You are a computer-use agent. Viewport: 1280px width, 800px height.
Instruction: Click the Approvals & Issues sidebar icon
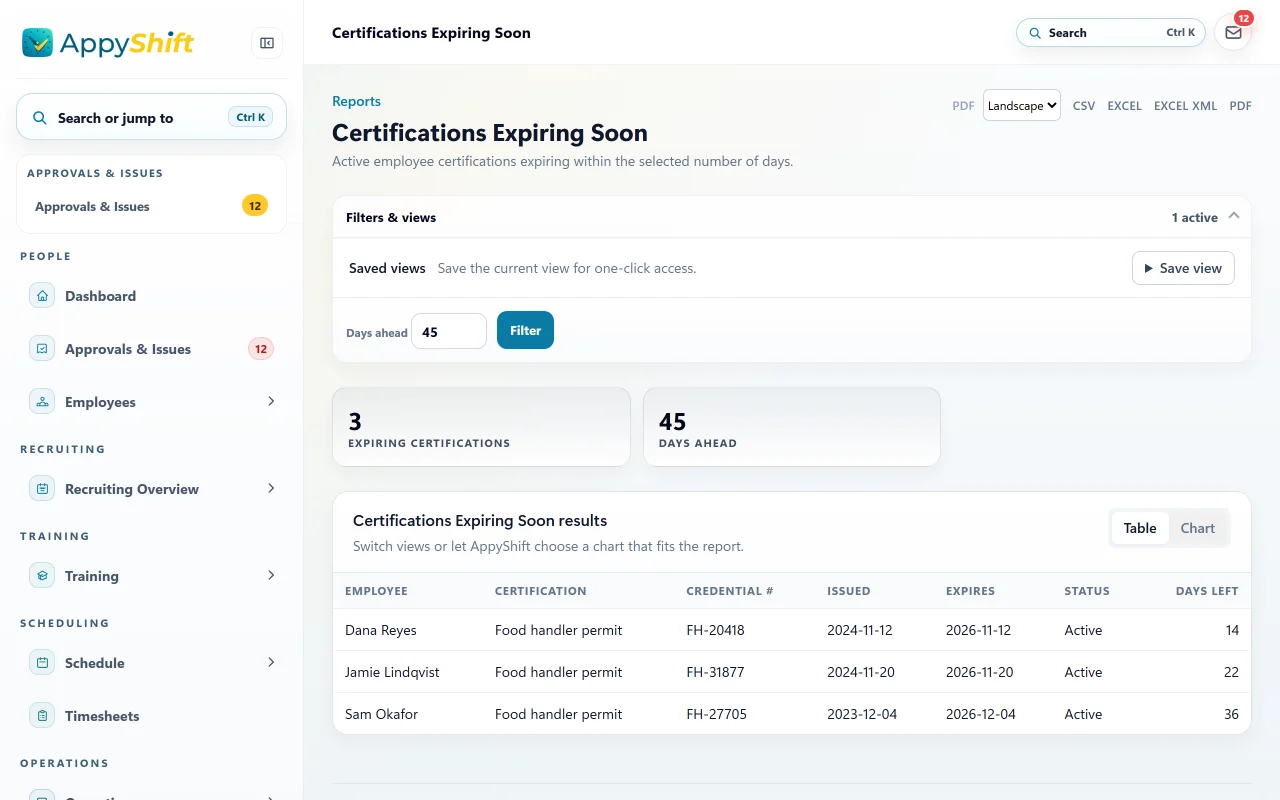click(42, 349)
